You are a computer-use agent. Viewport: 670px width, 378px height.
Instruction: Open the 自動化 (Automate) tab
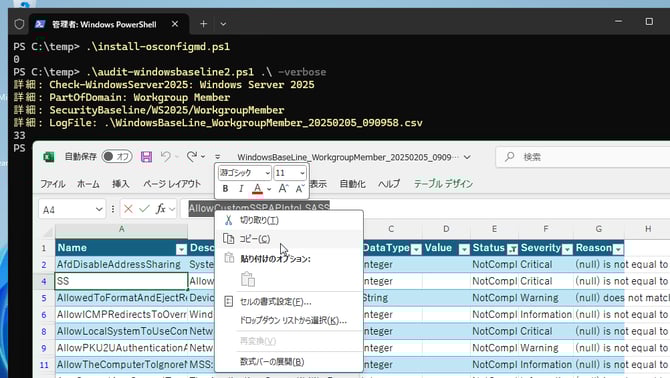(x=353, y=184)
